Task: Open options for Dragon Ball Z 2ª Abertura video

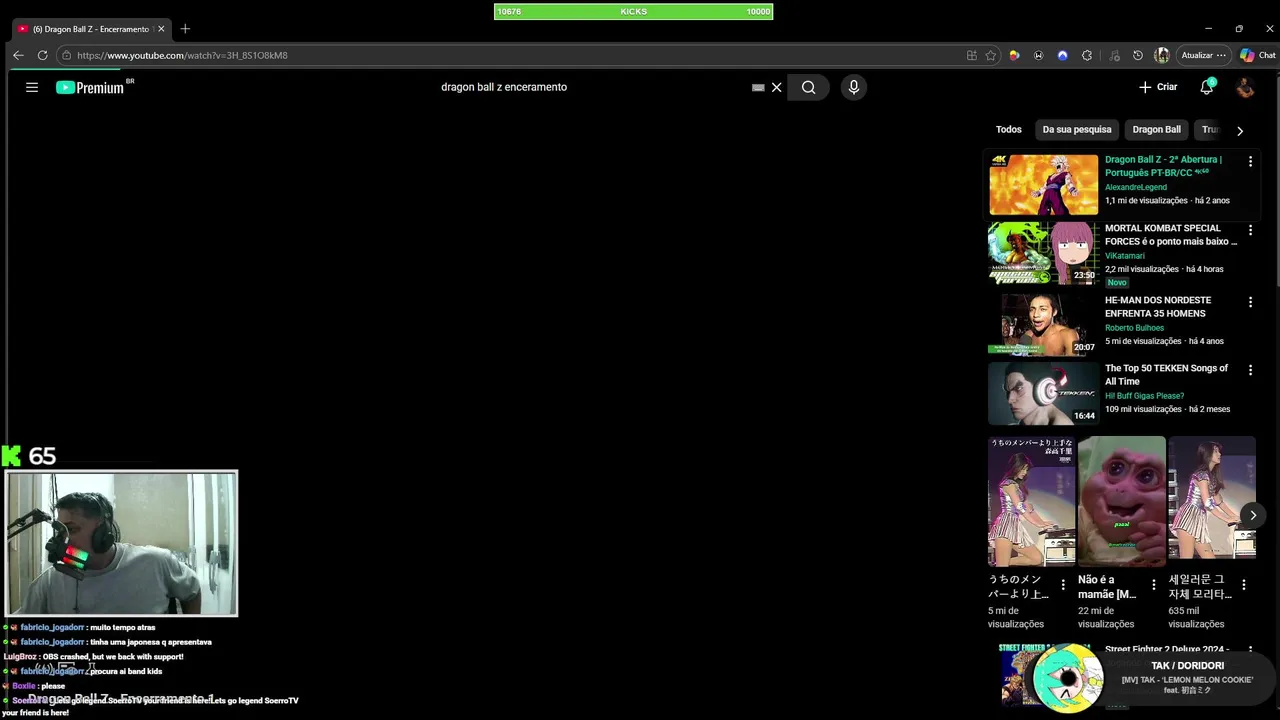Action: (1250, 161)
